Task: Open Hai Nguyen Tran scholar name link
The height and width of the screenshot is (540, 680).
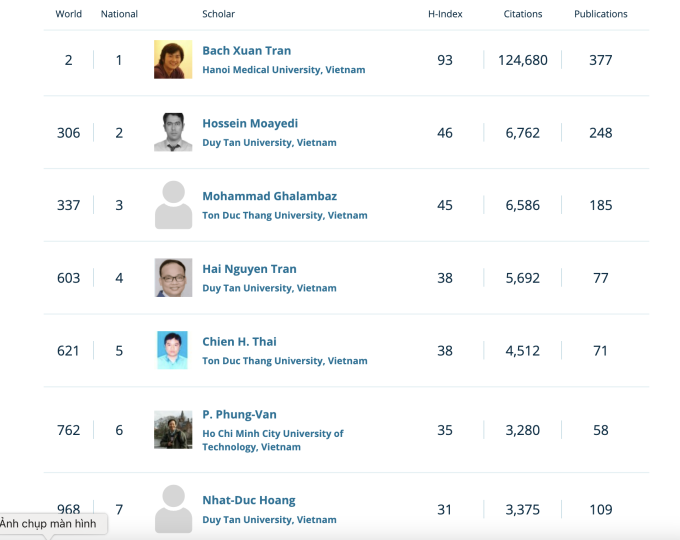Action: pyautogui.click(x=249, y=269)
